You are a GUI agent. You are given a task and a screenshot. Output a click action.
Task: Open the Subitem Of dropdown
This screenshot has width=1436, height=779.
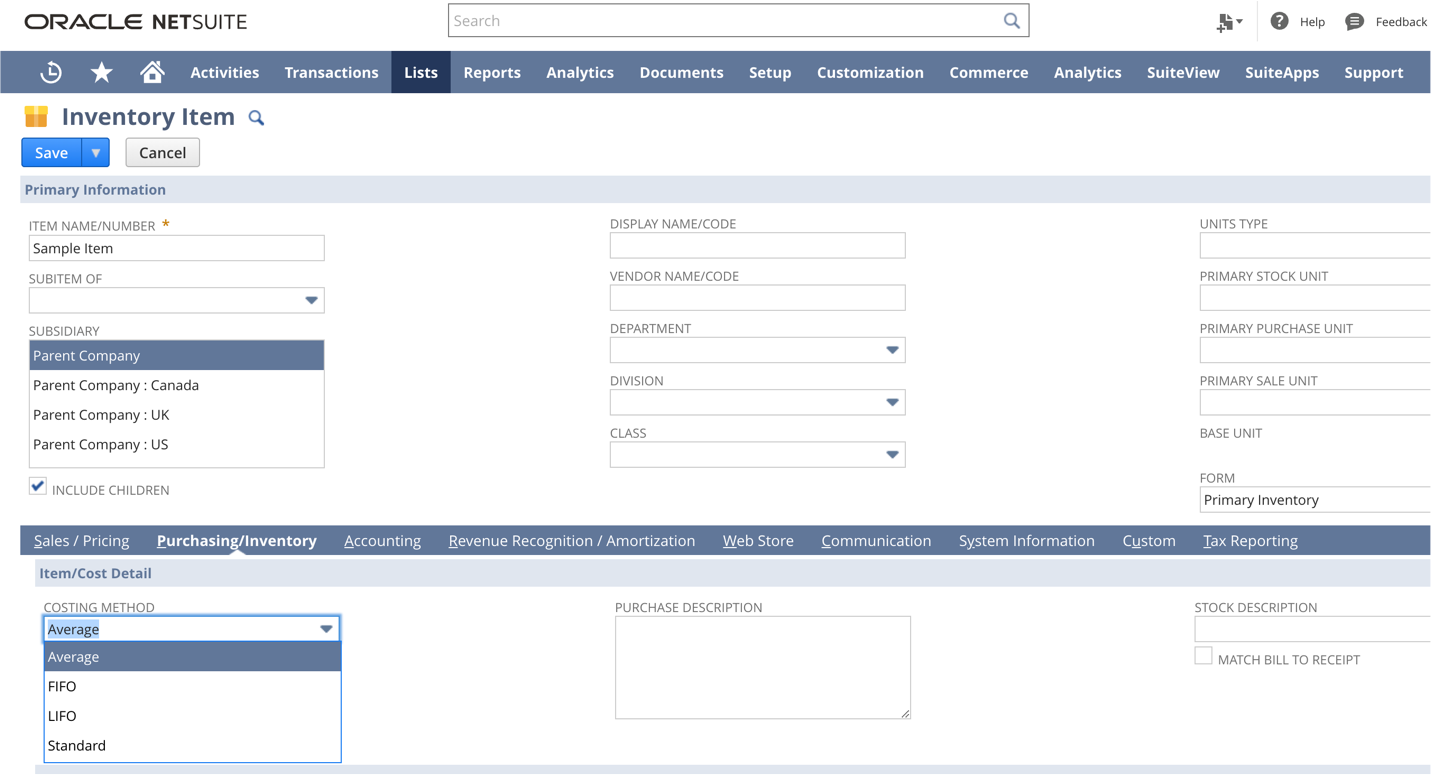(311, 300)
